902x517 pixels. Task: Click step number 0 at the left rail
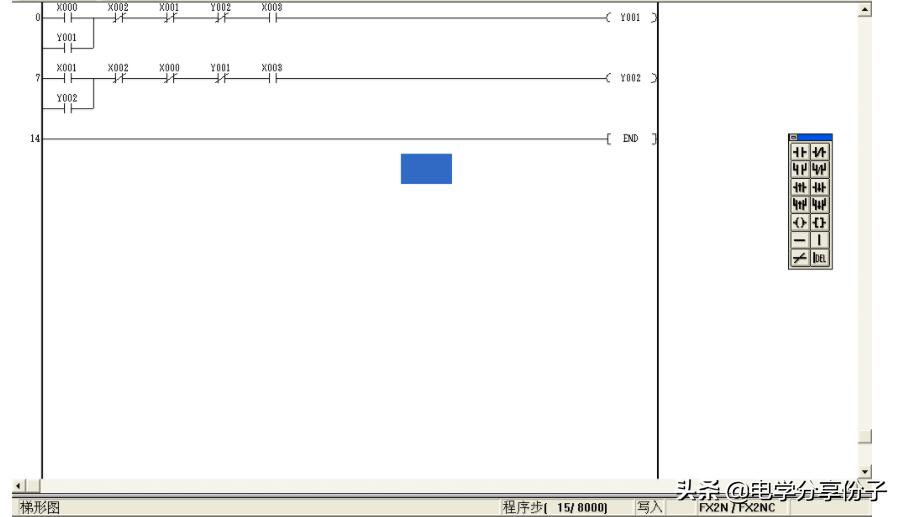pyautogui.click(x=38, y=18)
